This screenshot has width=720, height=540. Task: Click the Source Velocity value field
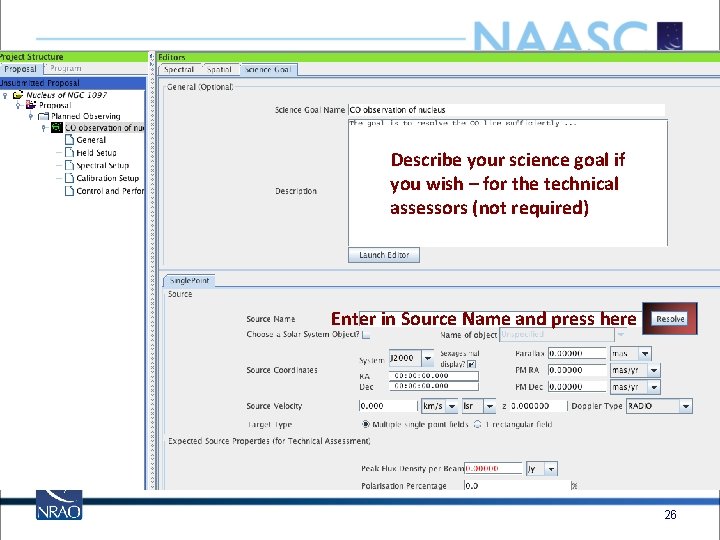(x=388, y=406)
